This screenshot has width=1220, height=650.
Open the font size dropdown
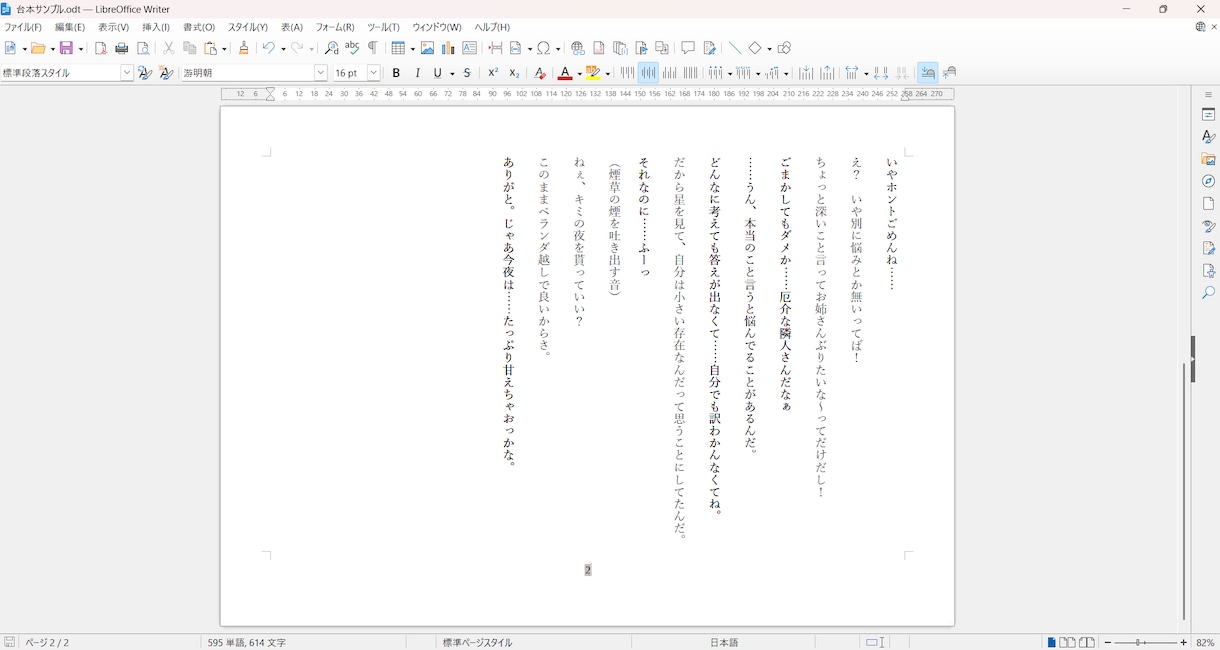pos(374,73)
